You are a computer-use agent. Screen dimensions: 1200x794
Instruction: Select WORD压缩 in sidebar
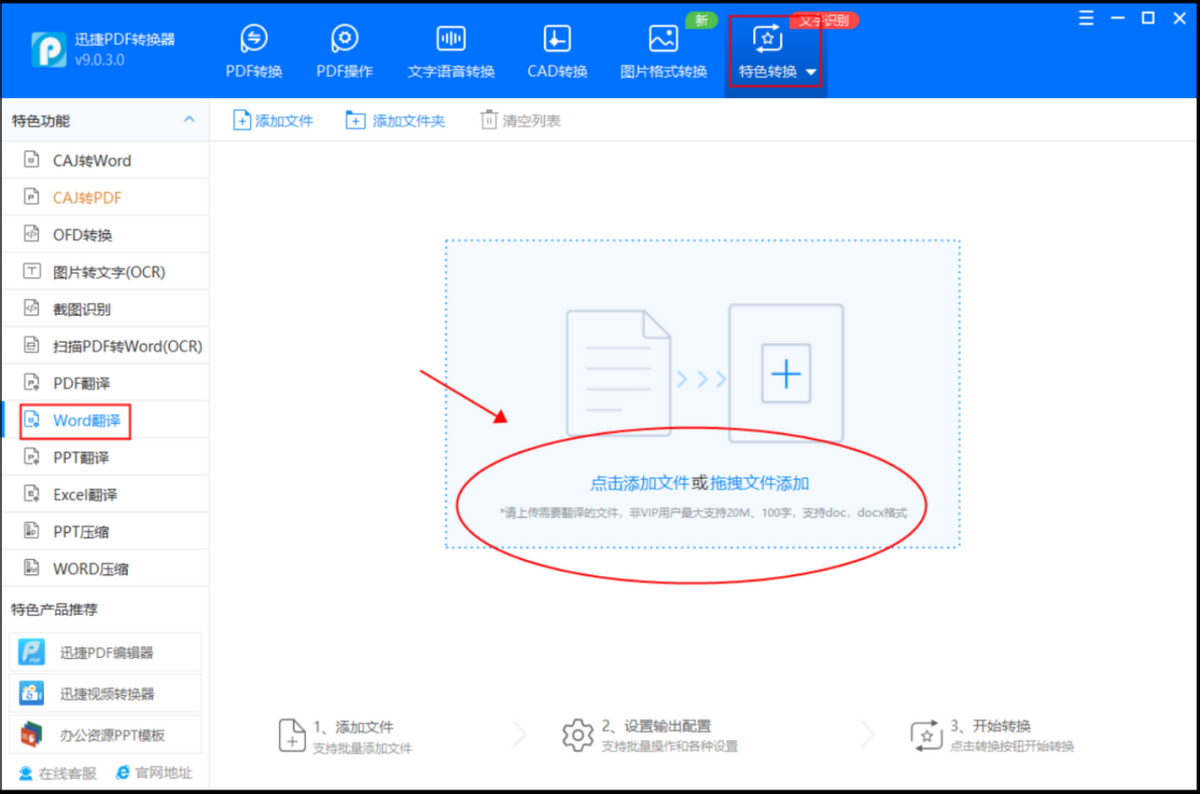pos(105,568)
